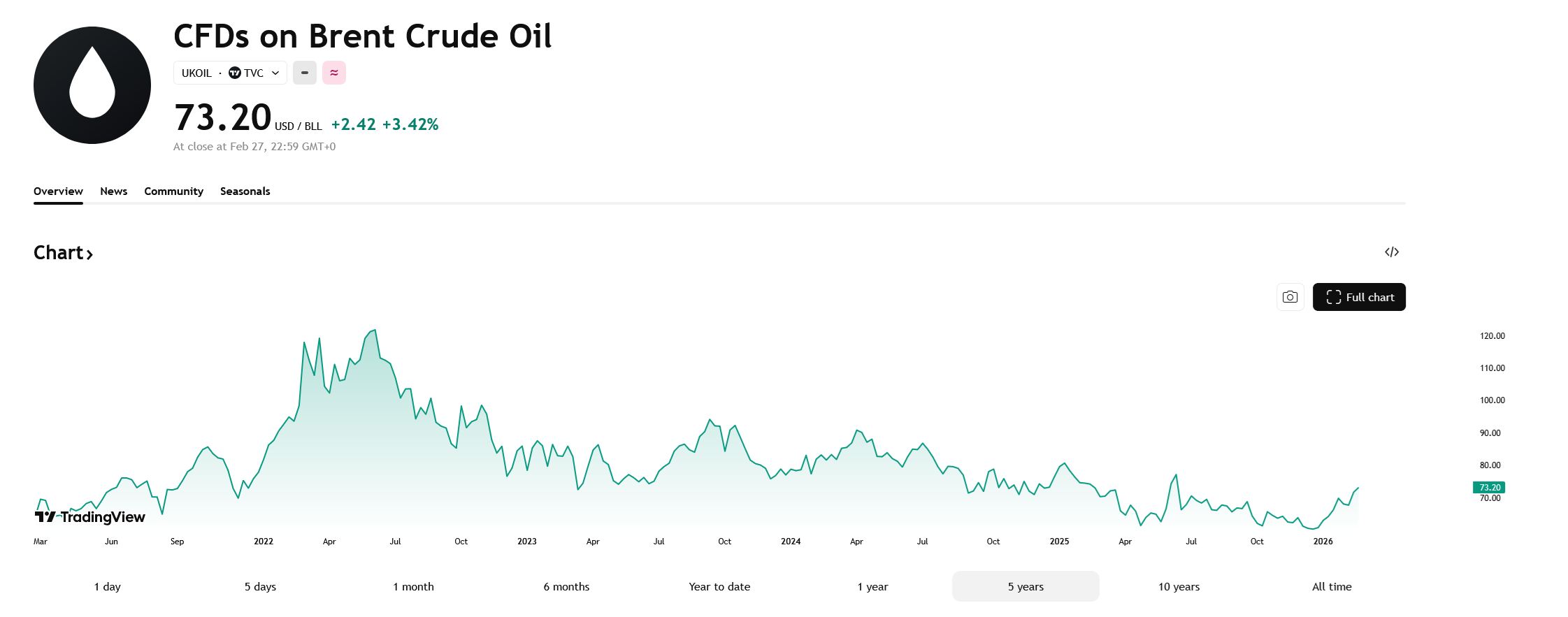Click the Brent Crude Oil drop logo
Screen dimensions: 1568x617
tap(92, 85)
